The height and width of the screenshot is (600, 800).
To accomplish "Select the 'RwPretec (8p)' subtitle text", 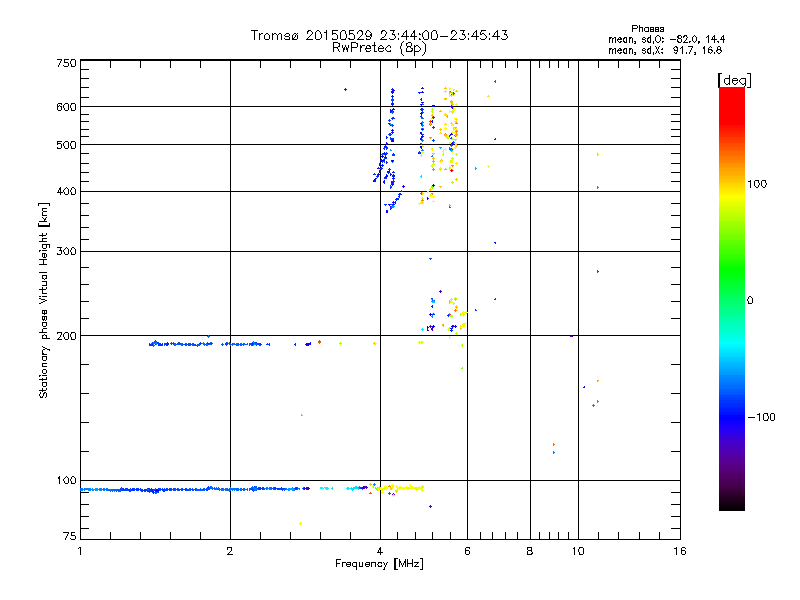I will [x=379, y=48].
